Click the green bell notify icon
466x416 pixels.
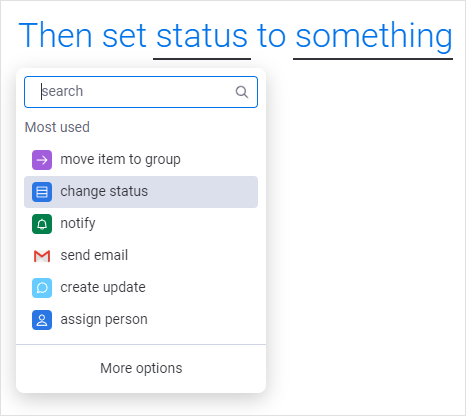(42, 224)
